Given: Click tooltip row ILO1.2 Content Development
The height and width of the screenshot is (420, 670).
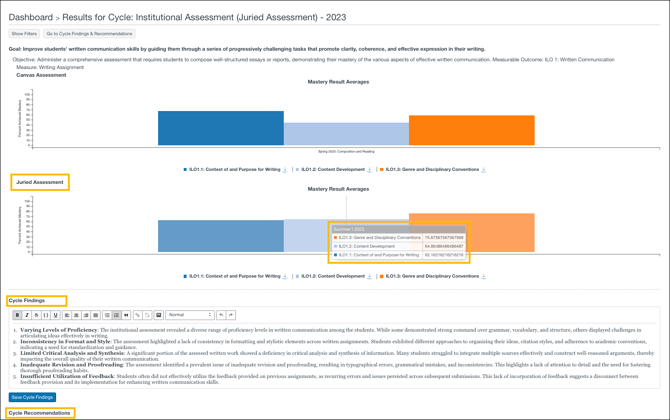Looking at the screenshot, I should coord(399,246).
